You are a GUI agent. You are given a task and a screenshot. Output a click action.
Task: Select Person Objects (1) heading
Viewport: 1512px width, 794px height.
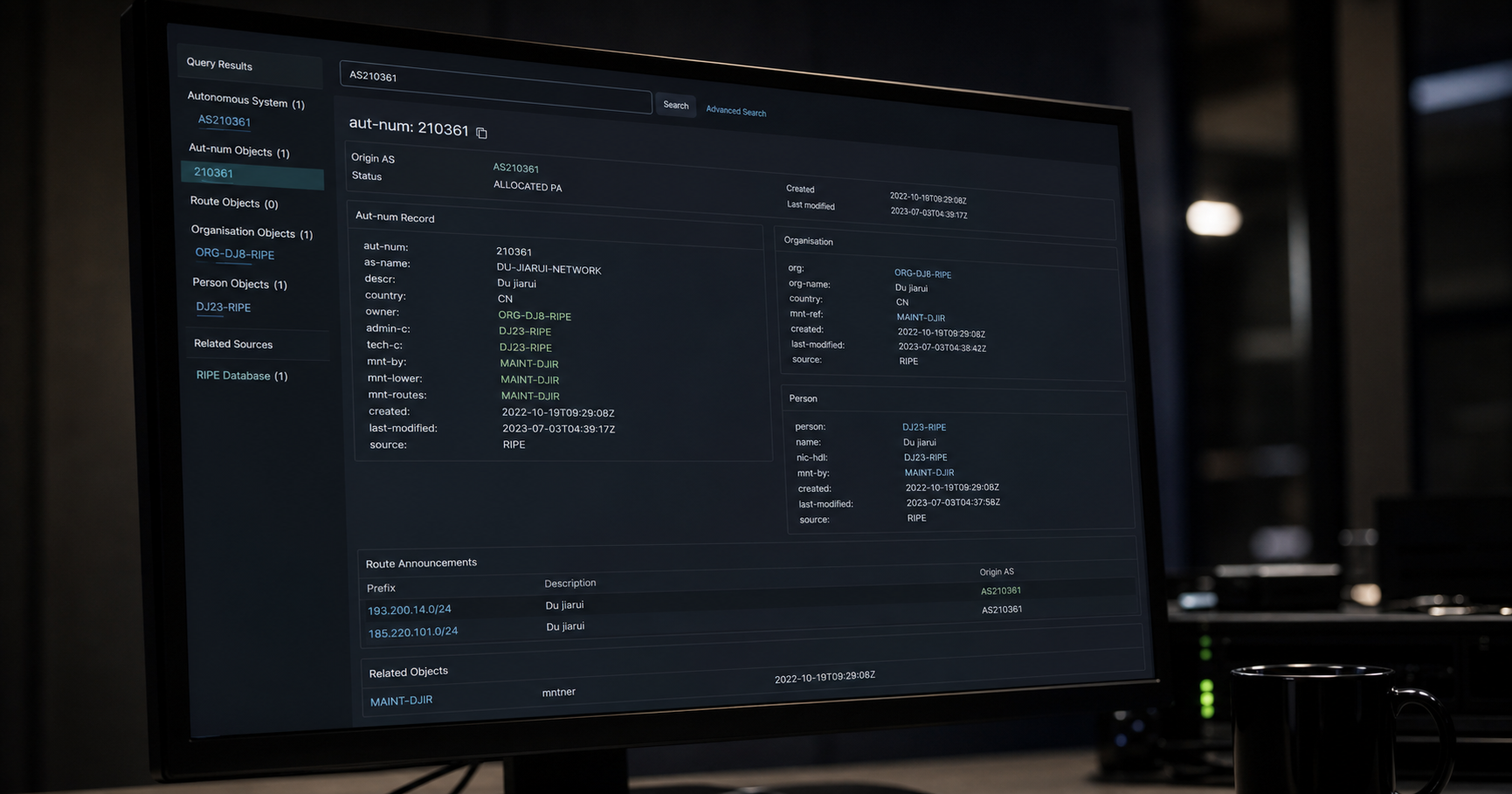click(239, 284)
